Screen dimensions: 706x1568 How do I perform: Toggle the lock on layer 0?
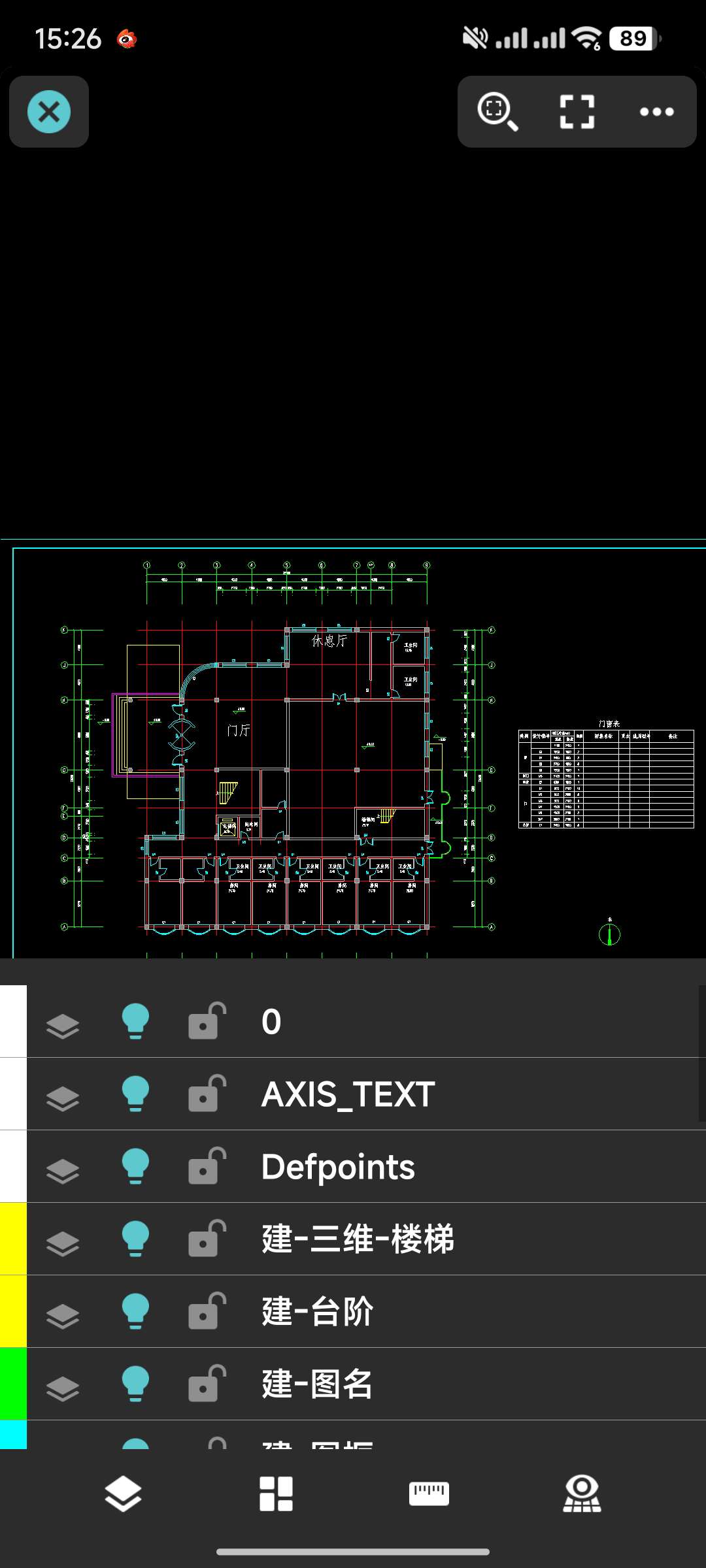pyautogui.click(x=207, y=1021)
